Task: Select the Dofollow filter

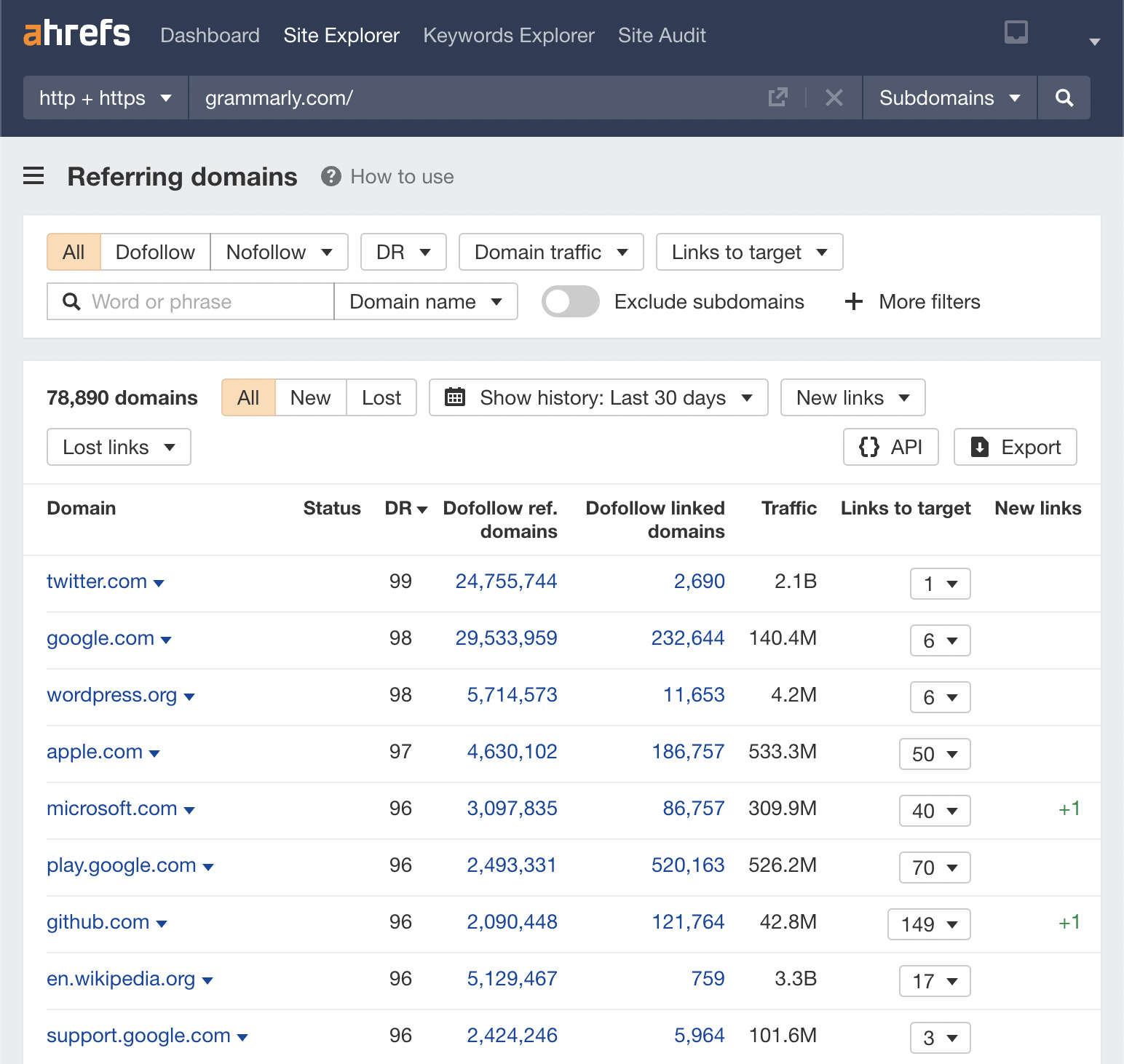Action: tap(154, 252)
